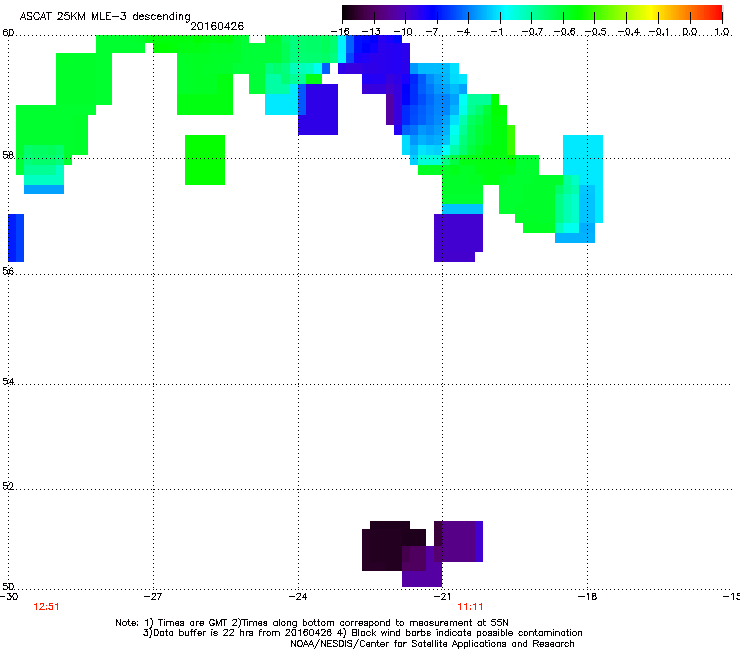Click the longitude label -21
Image resolution: width=740 pixels, height=650 pixels.
[442, 597]
